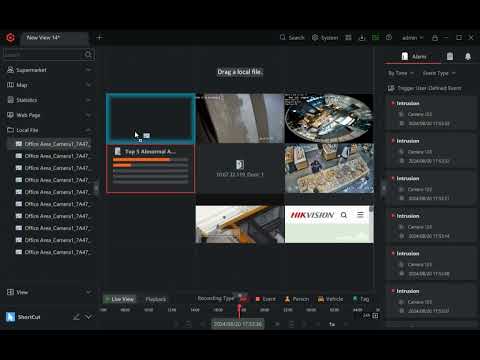This screenshot has width=480, height=360.
Task: Expand the Map chevron
Action: [88, 85]
